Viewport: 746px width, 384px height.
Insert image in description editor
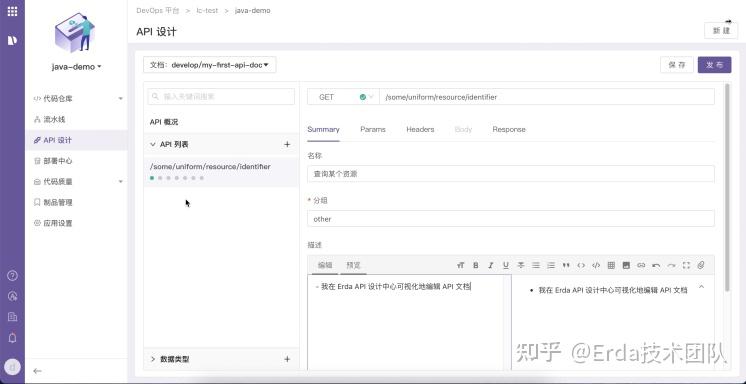pos(626,266)
